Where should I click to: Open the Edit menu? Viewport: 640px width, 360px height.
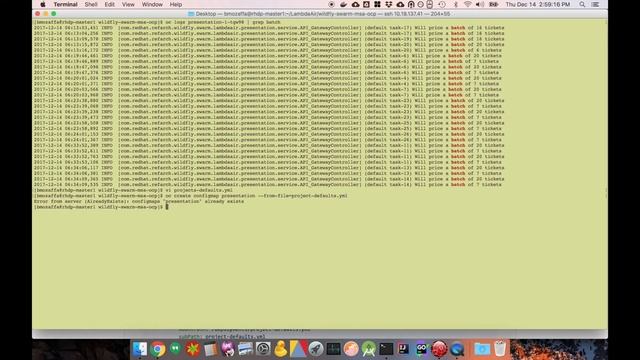coord(109,4)
